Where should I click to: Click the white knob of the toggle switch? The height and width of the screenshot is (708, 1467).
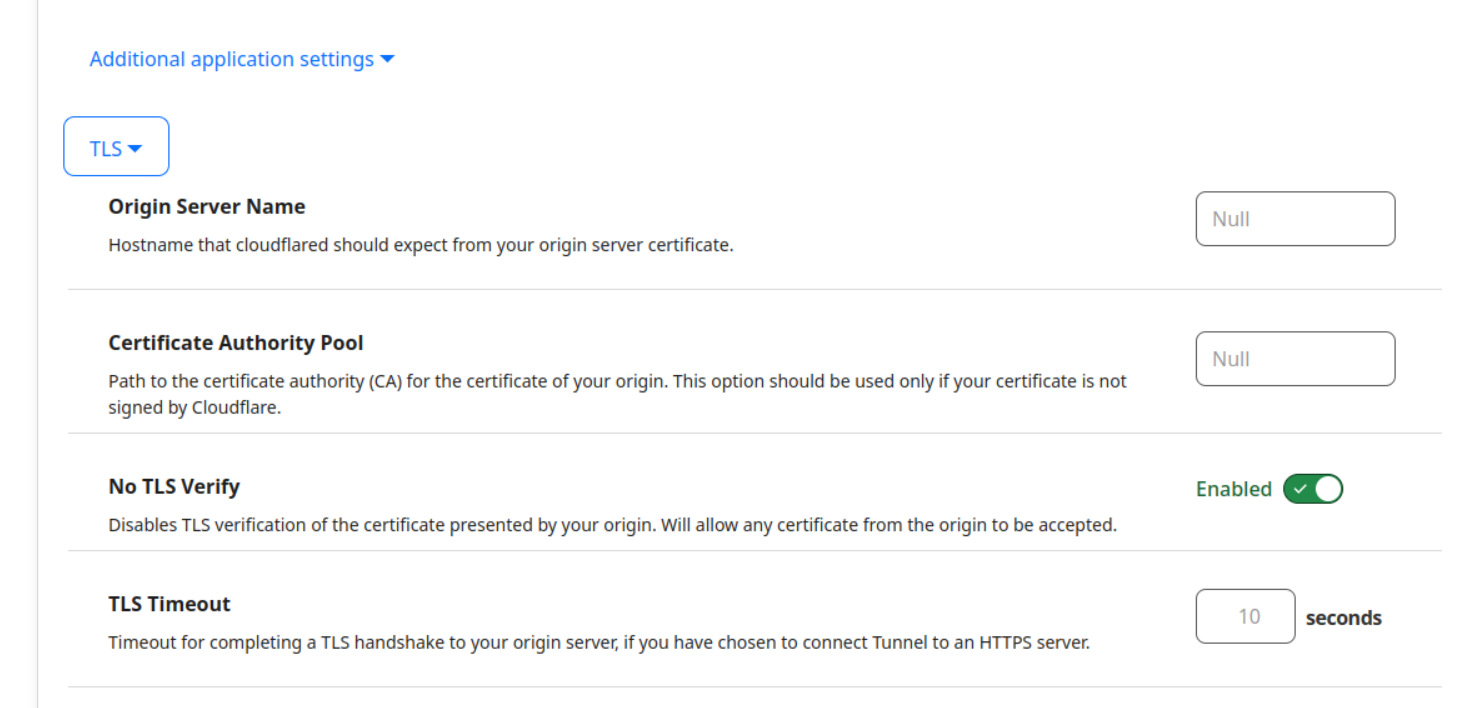pos(1328,489)
